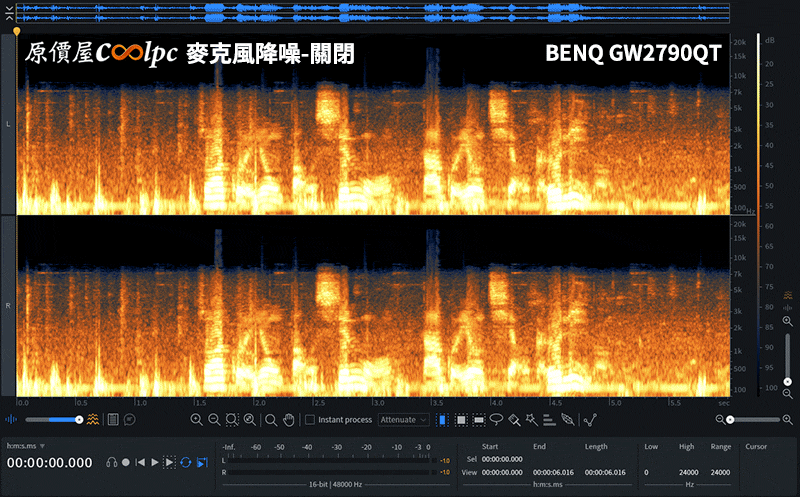The width and height of the screenshot is (800, 497).
Task: Rewind to the start
Action: (140, 462)
